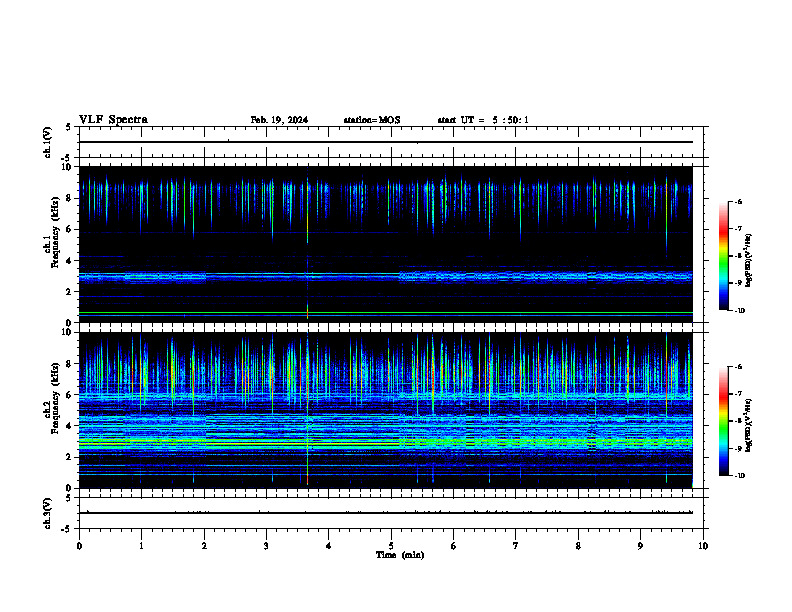Click the green 3 kHz band in ch.2 spectrogram
This screenshot has width=792, height=612.
386,444
